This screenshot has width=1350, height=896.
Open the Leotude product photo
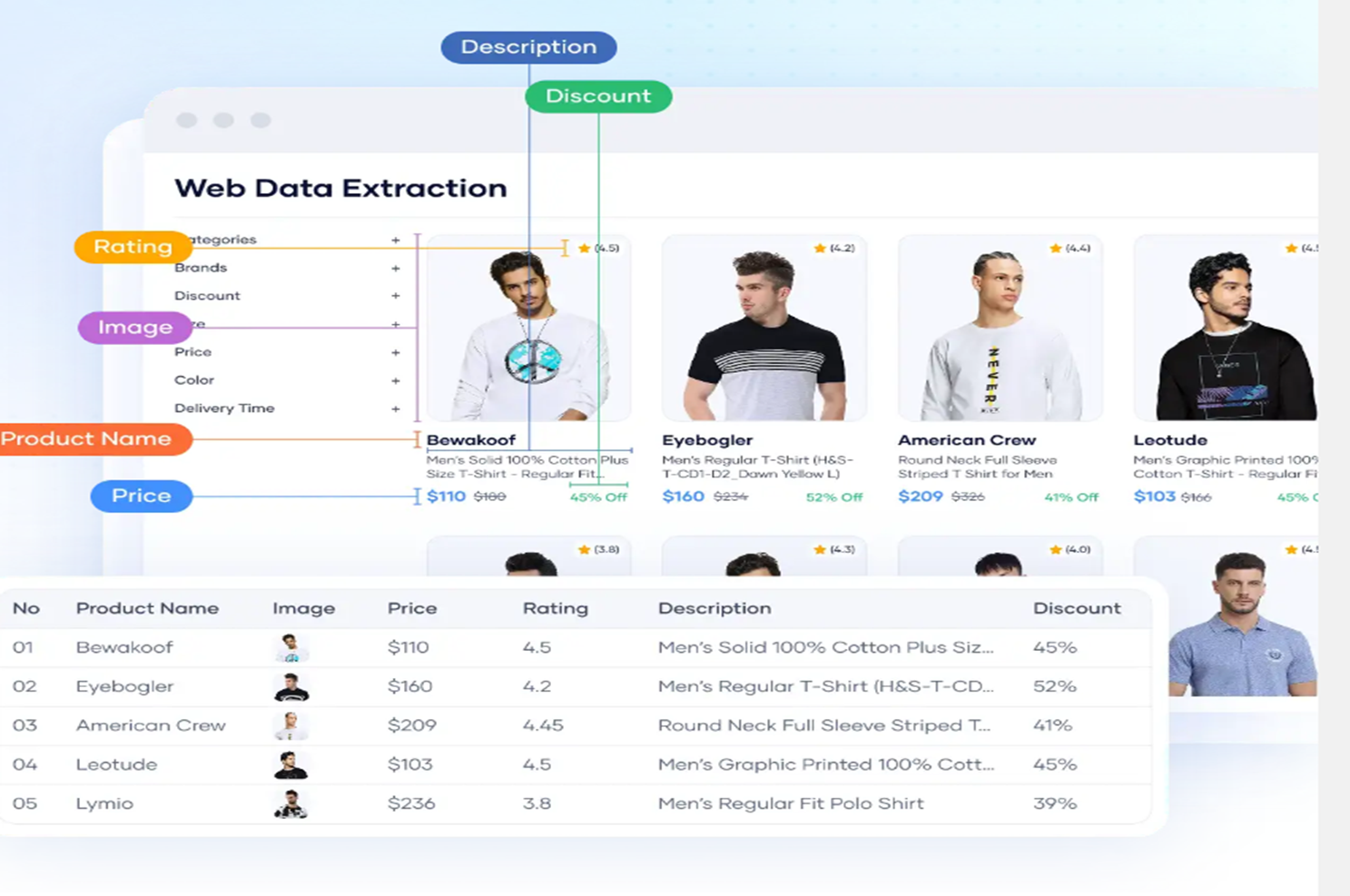[1227, 328]
